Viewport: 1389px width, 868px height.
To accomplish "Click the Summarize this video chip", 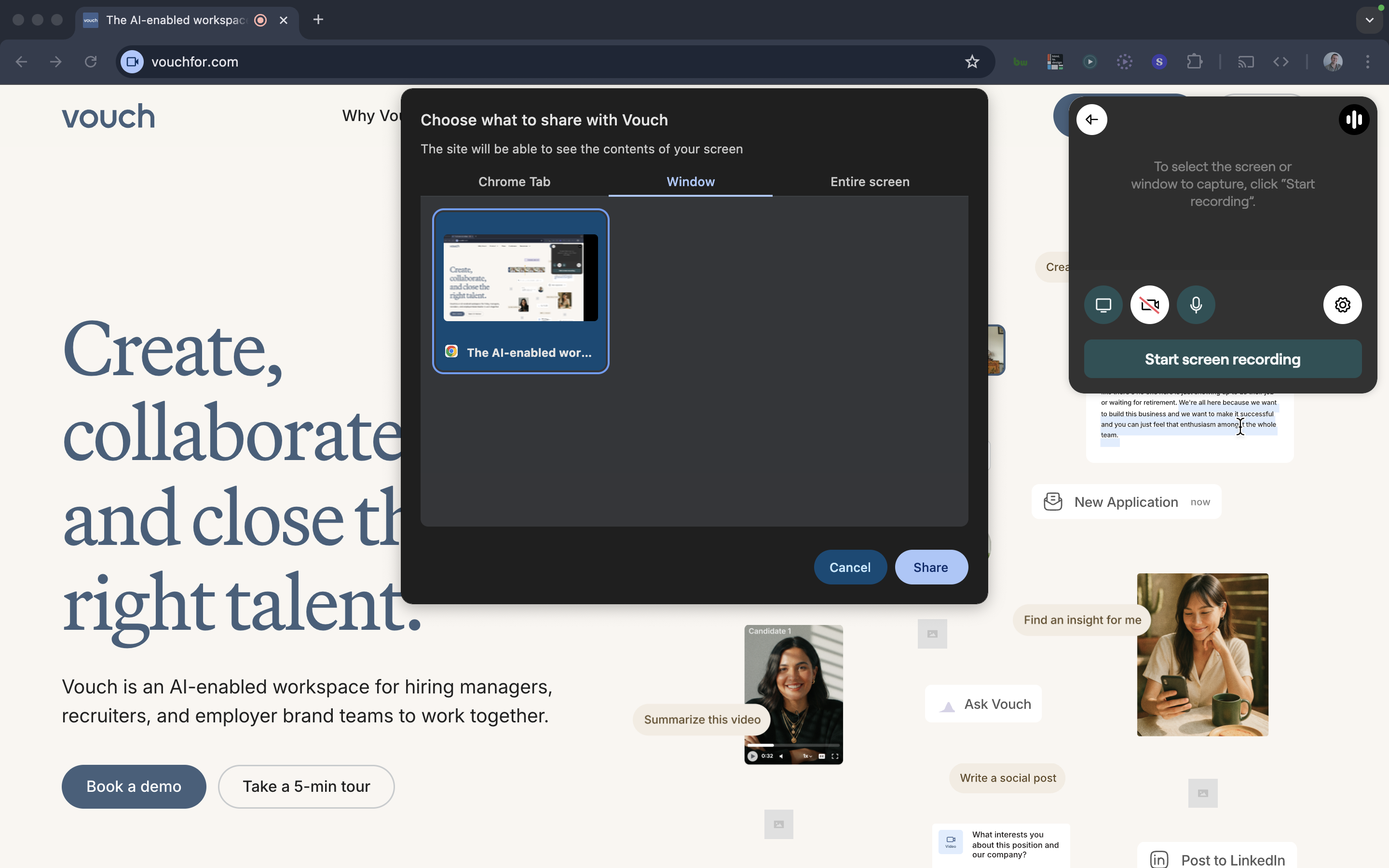I will pyautogui.click(x=702, y=720).
